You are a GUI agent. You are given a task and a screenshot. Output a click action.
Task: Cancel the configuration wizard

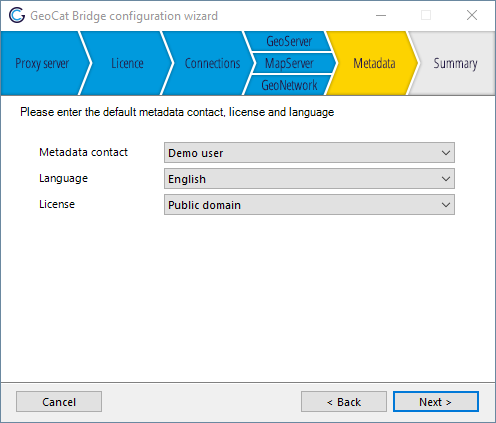59,402
